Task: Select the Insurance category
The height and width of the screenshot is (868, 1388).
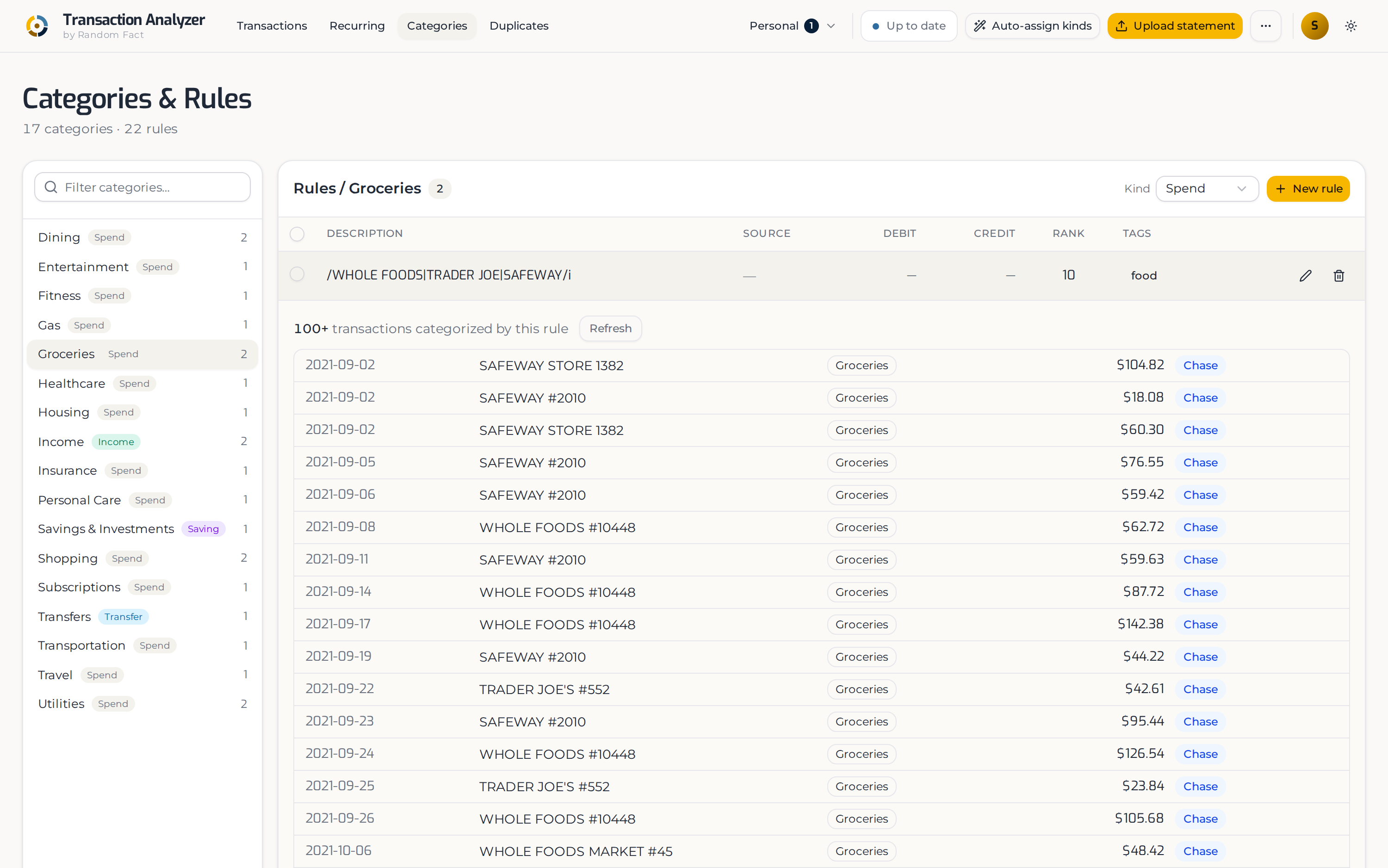Action: pos(143,471)
